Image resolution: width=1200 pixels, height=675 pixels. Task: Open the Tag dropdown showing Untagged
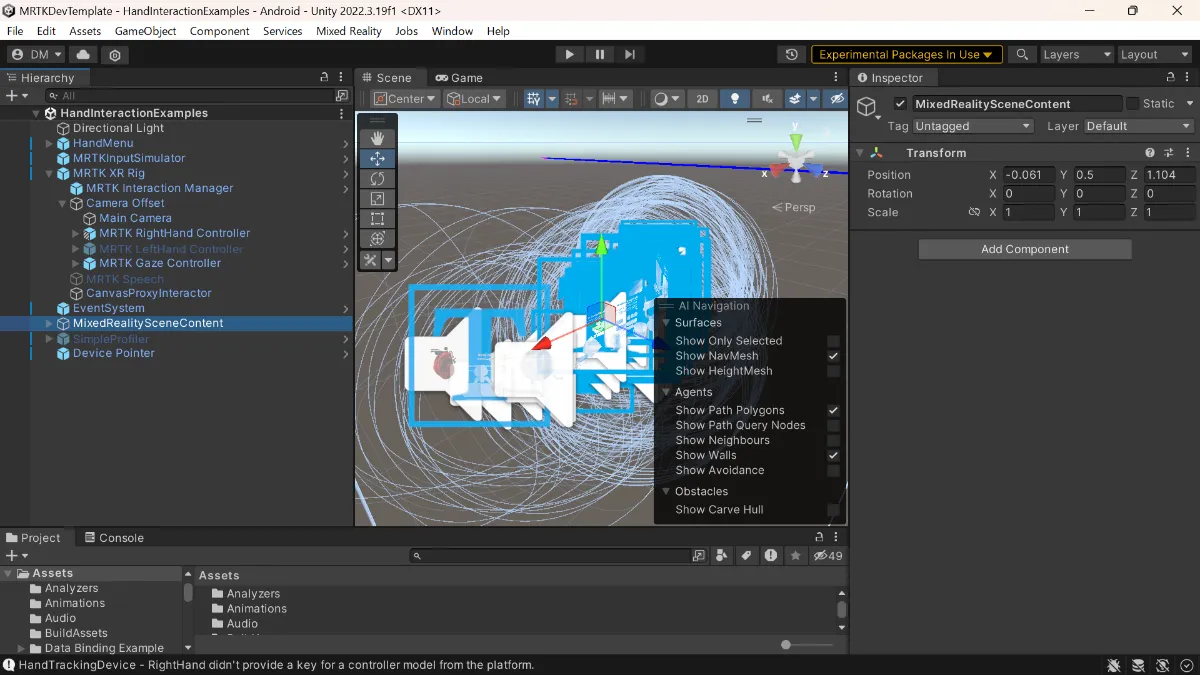pyautogui.click(x=972, y=126)
